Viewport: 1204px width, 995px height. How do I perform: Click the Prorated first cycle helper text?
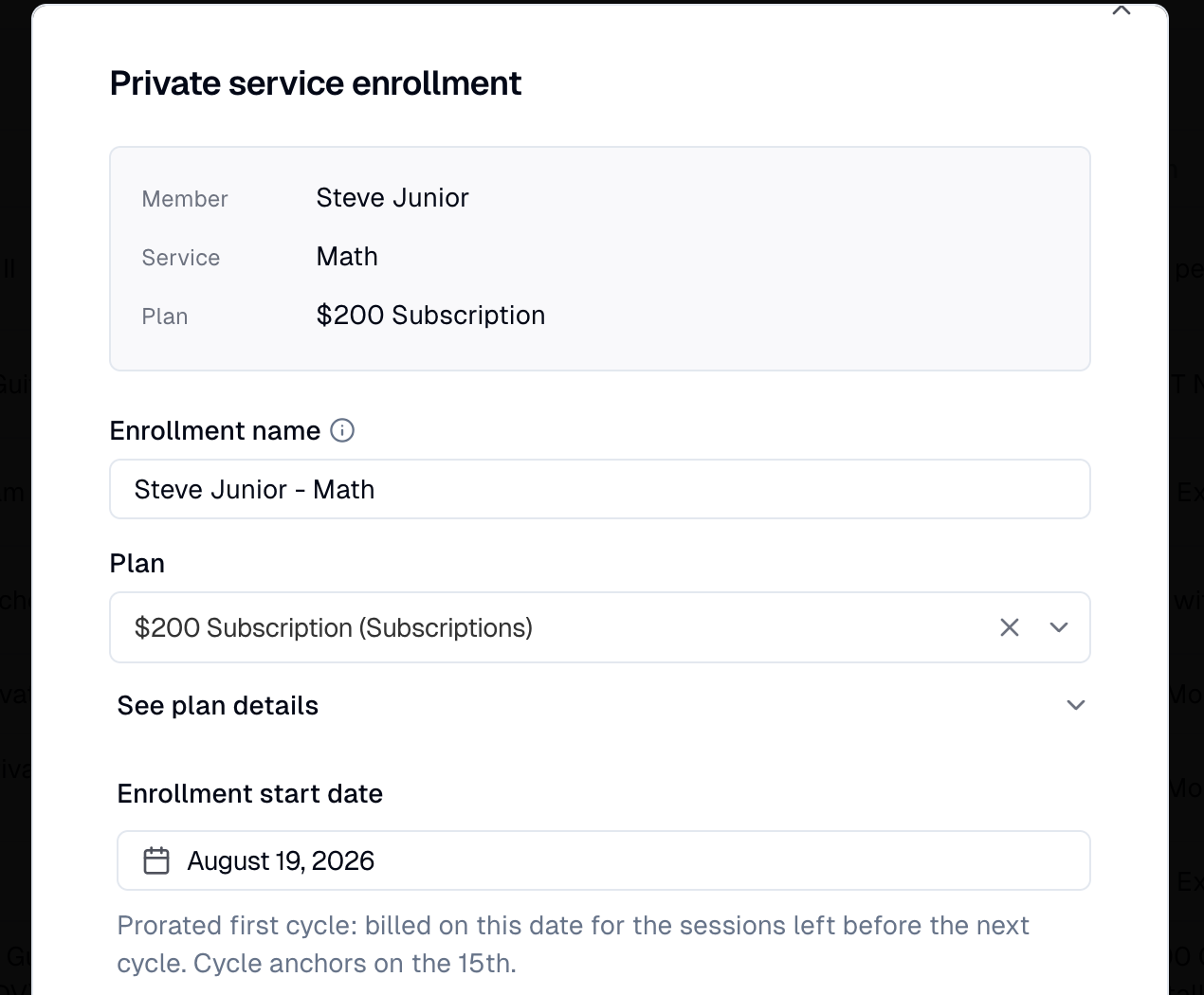pos(574,945)
